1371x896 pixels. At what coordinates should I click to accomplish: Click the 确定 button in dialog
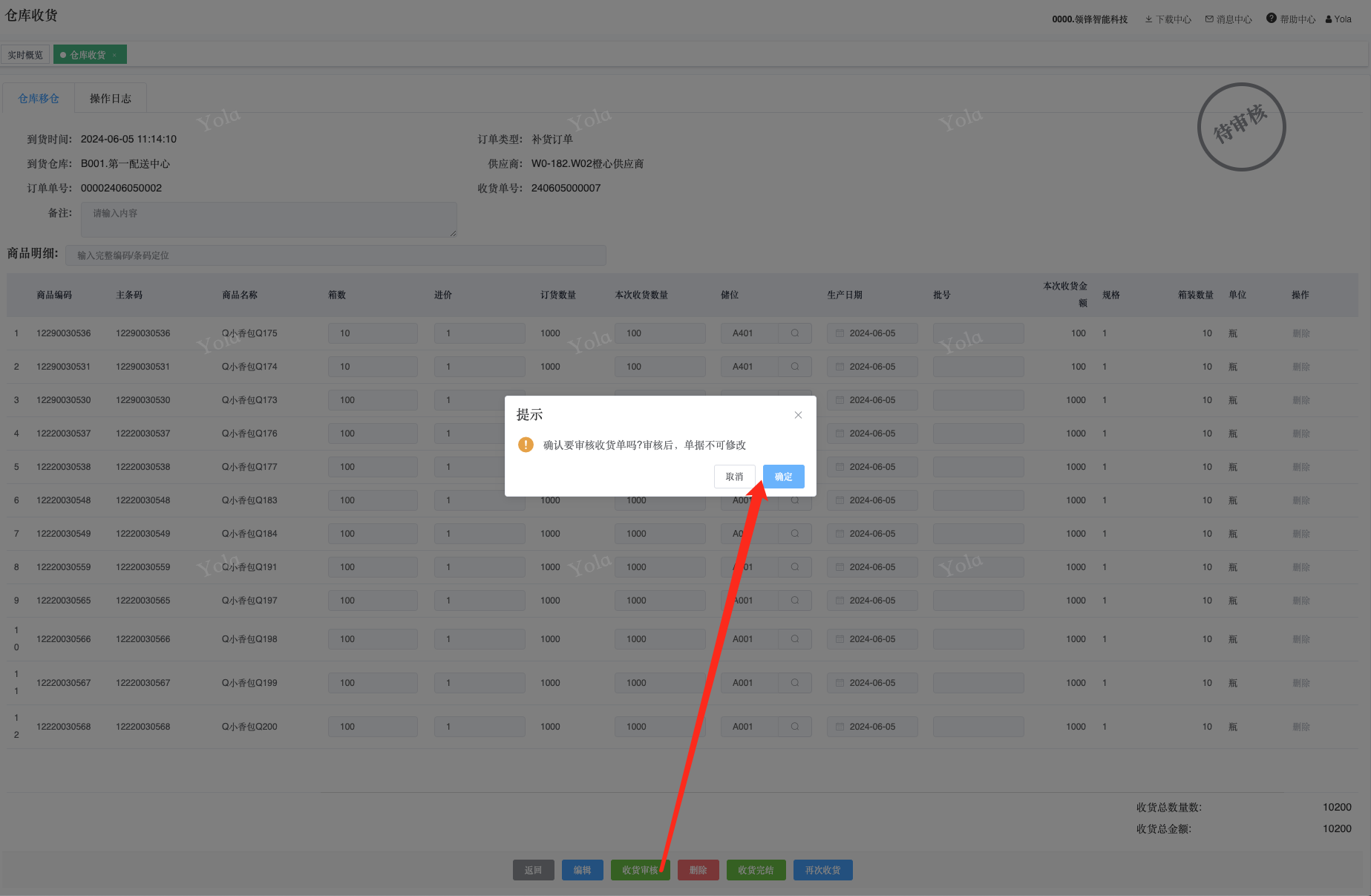click(x=783, y=477)
